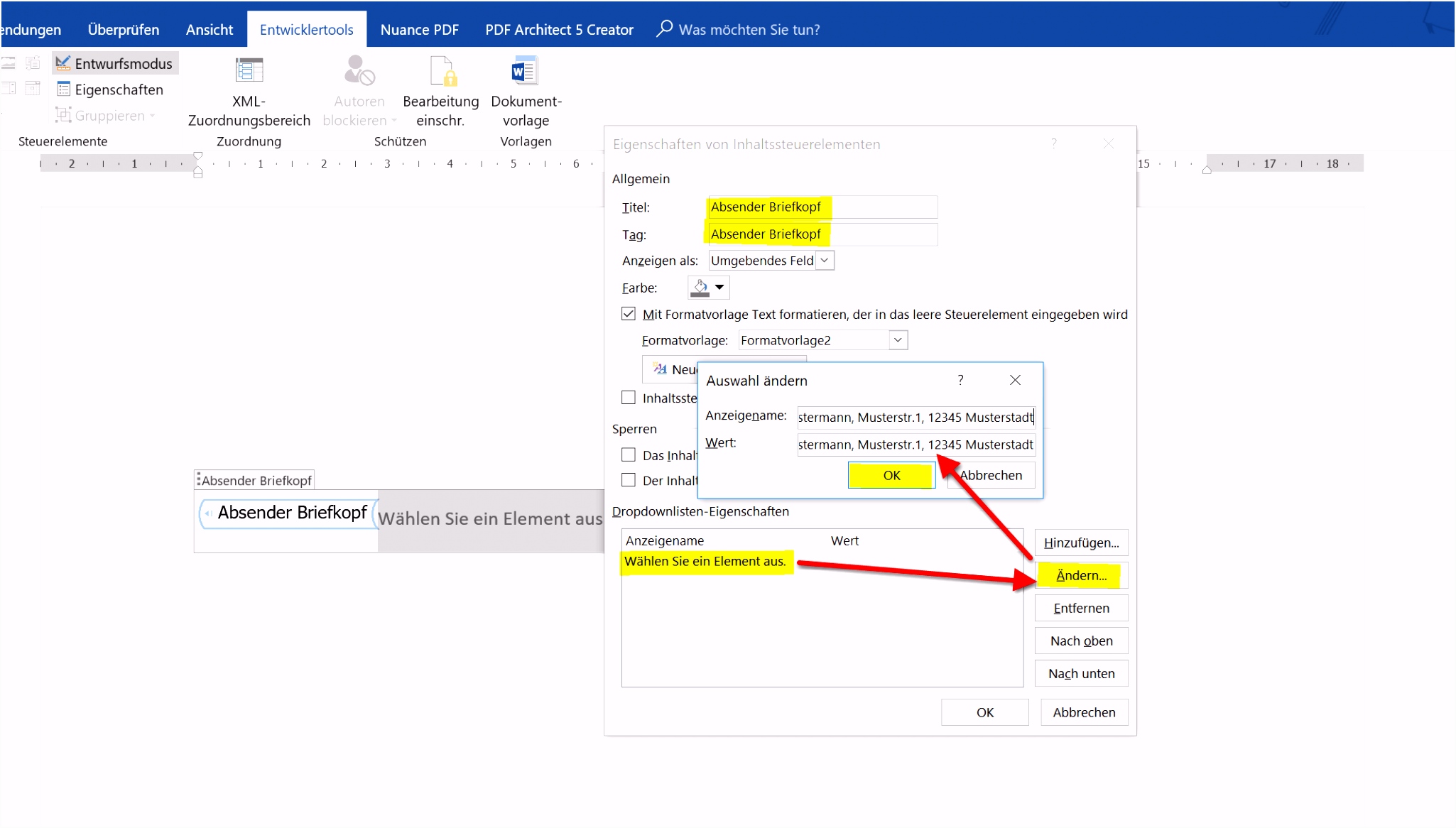Click the help icon in Auswahl ändern
Screen dimensions: 1456x828
960,380
